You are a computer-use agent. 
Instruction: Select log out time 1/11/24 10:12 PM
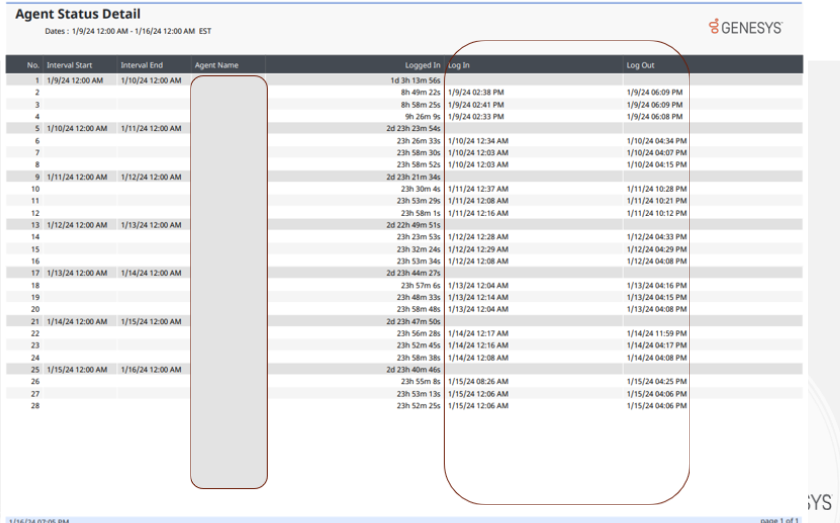tap(657, 213)
